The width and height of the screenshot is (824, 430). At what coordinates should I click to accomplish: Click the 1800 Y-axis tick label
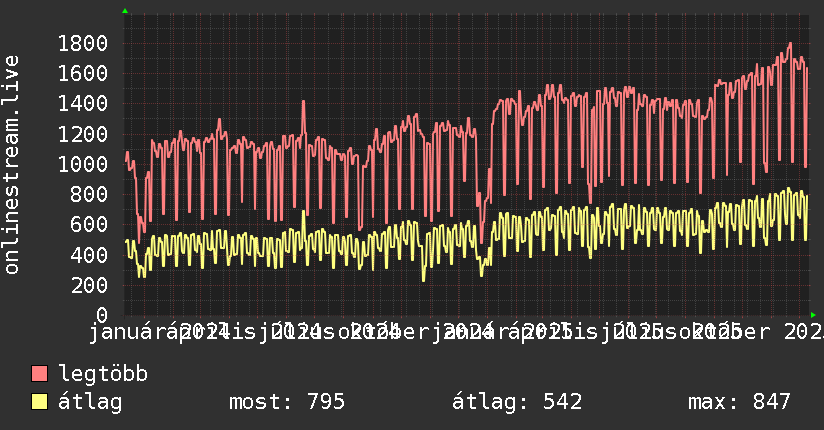pos(83,43)
